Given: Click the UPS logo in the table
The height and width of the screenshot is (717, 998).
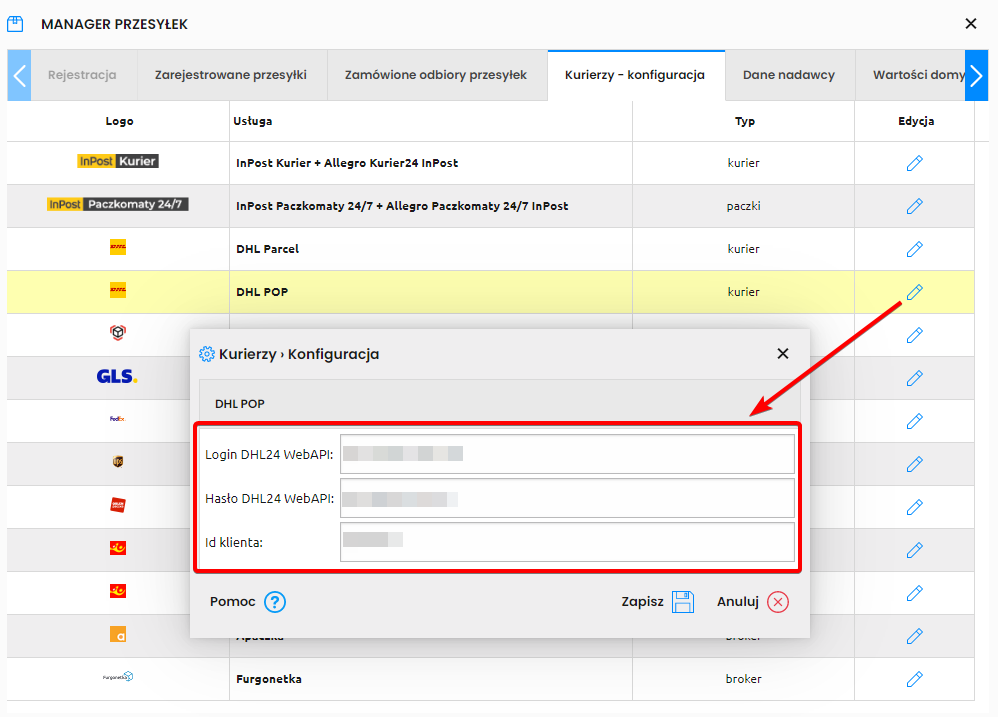Looking at the screenshot, I should [118, 462].
